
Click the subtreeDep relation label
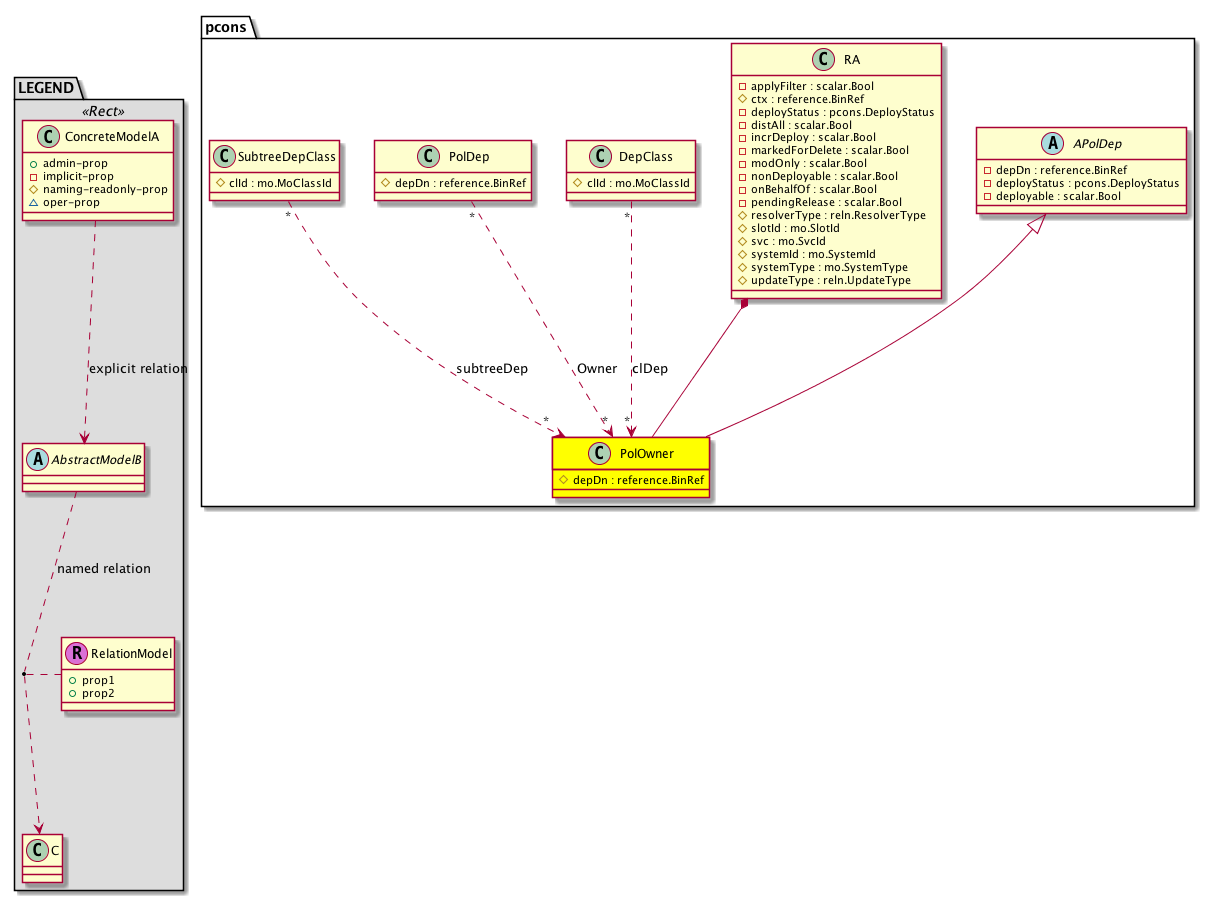[494, 369]
